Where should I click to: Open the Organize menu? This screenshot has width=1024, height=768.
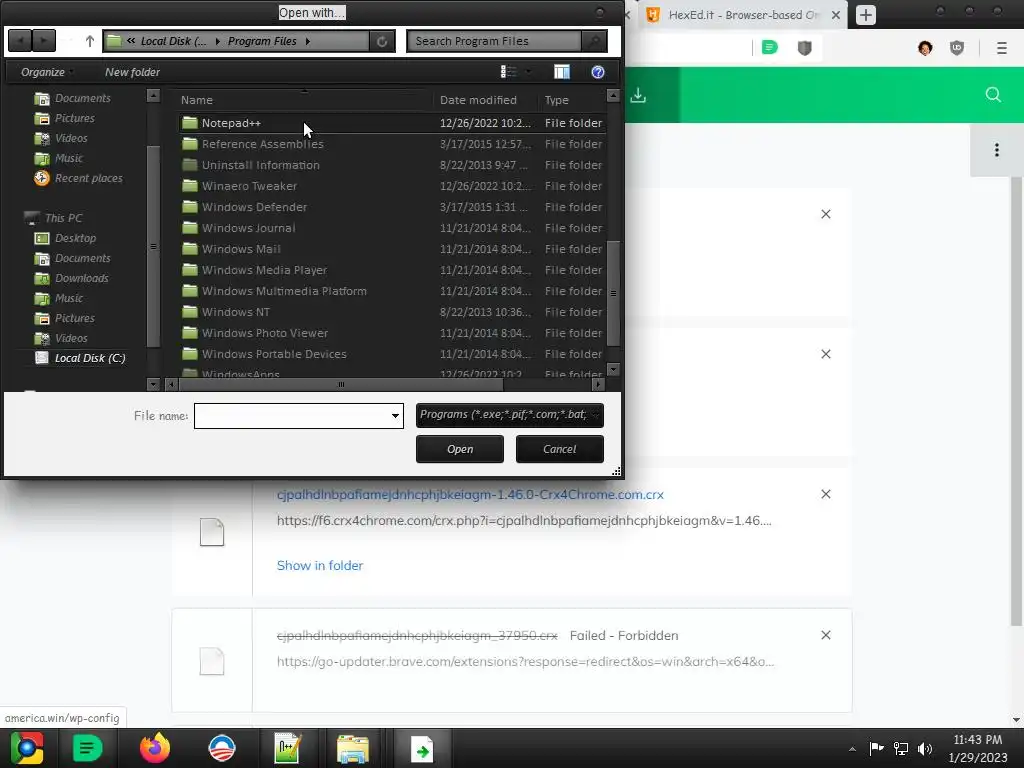(x=46, y=72)
